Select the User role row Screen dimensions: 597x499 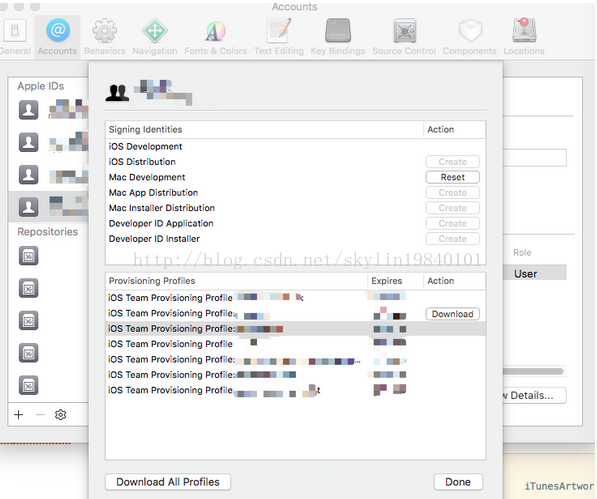pos(535,273)
